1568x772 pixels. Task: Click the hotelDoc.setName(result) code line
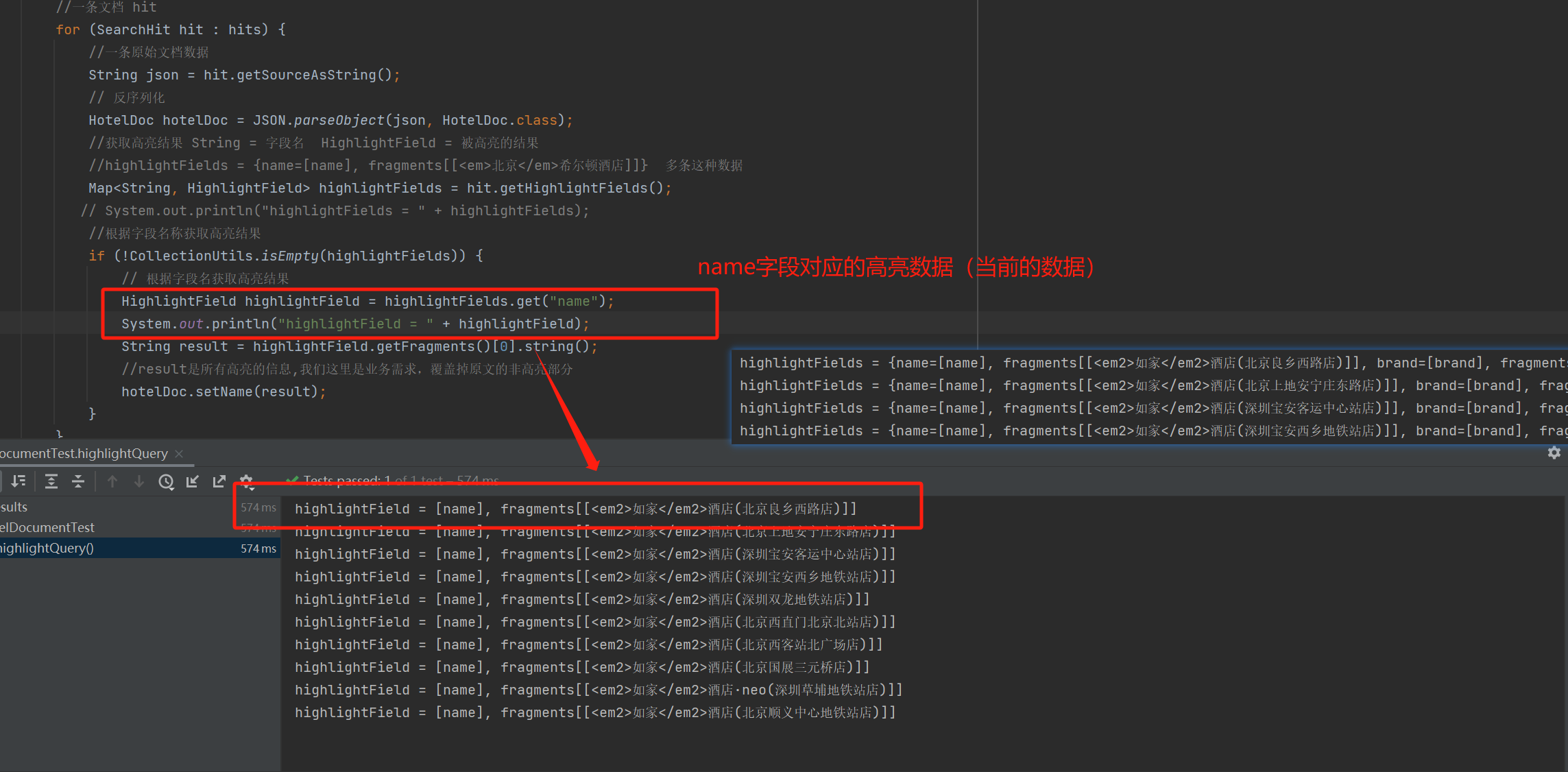[223, 391]
